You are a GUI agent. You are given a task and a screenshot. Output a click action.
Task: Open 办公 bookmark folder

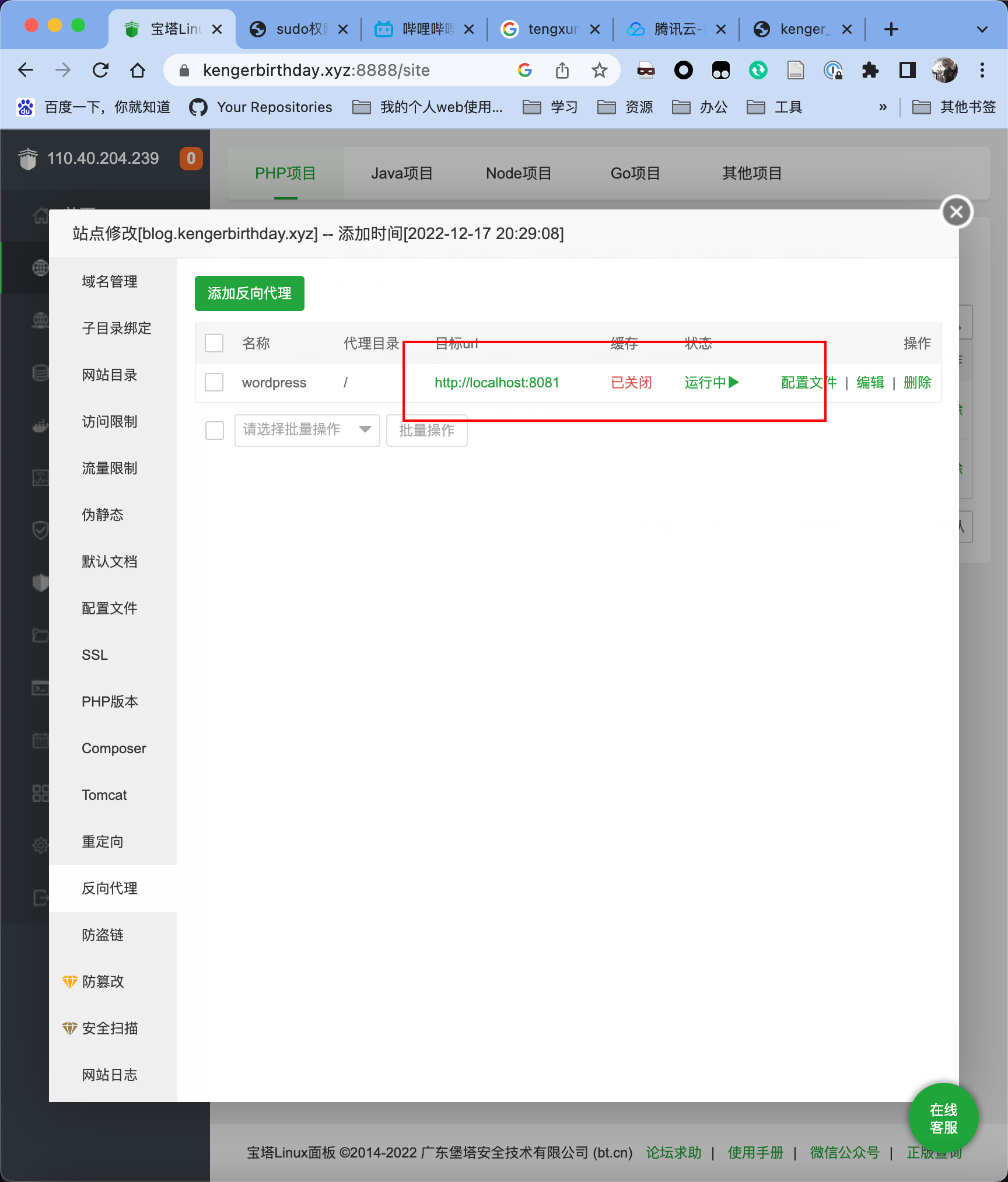click(699, 107)
